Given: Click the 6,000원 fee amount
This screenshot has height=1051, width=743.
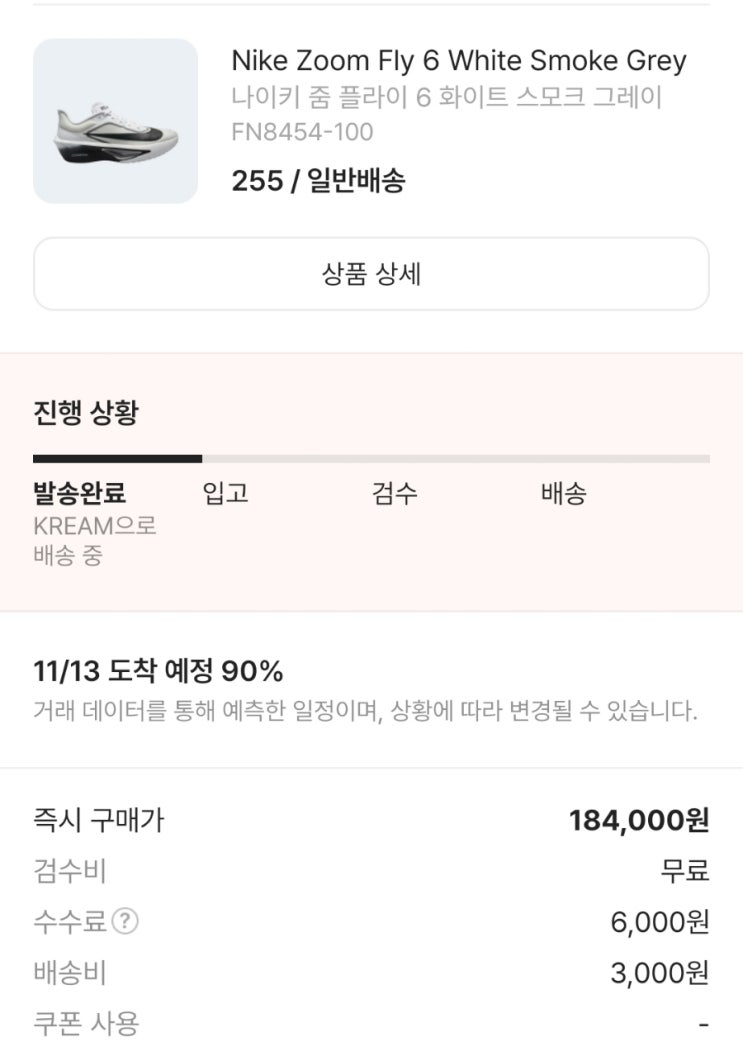Looking at the screenshot, I should click(x=660, y=922).
